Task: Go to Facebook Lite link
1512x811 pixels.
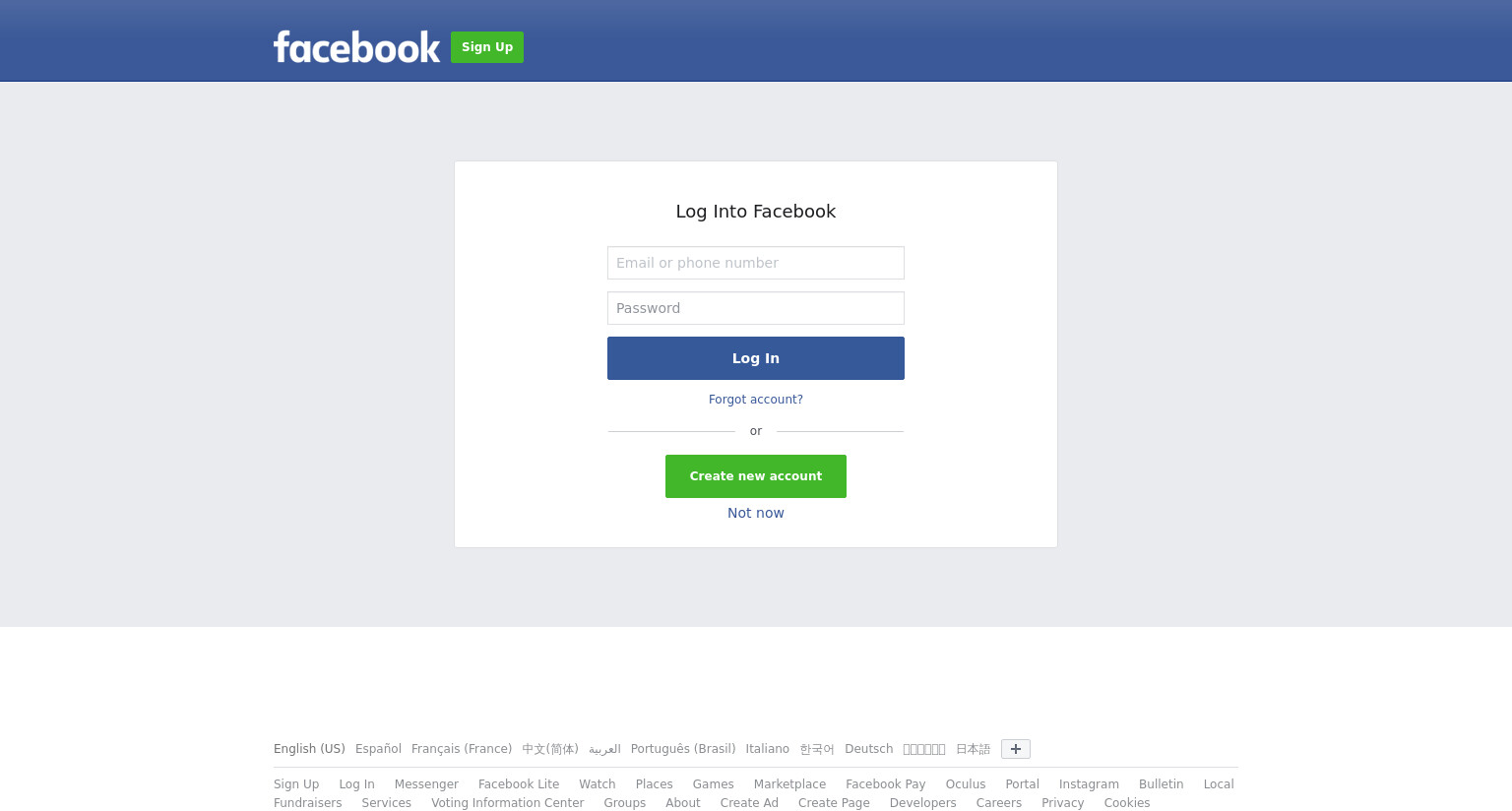Action: point(519,784)
